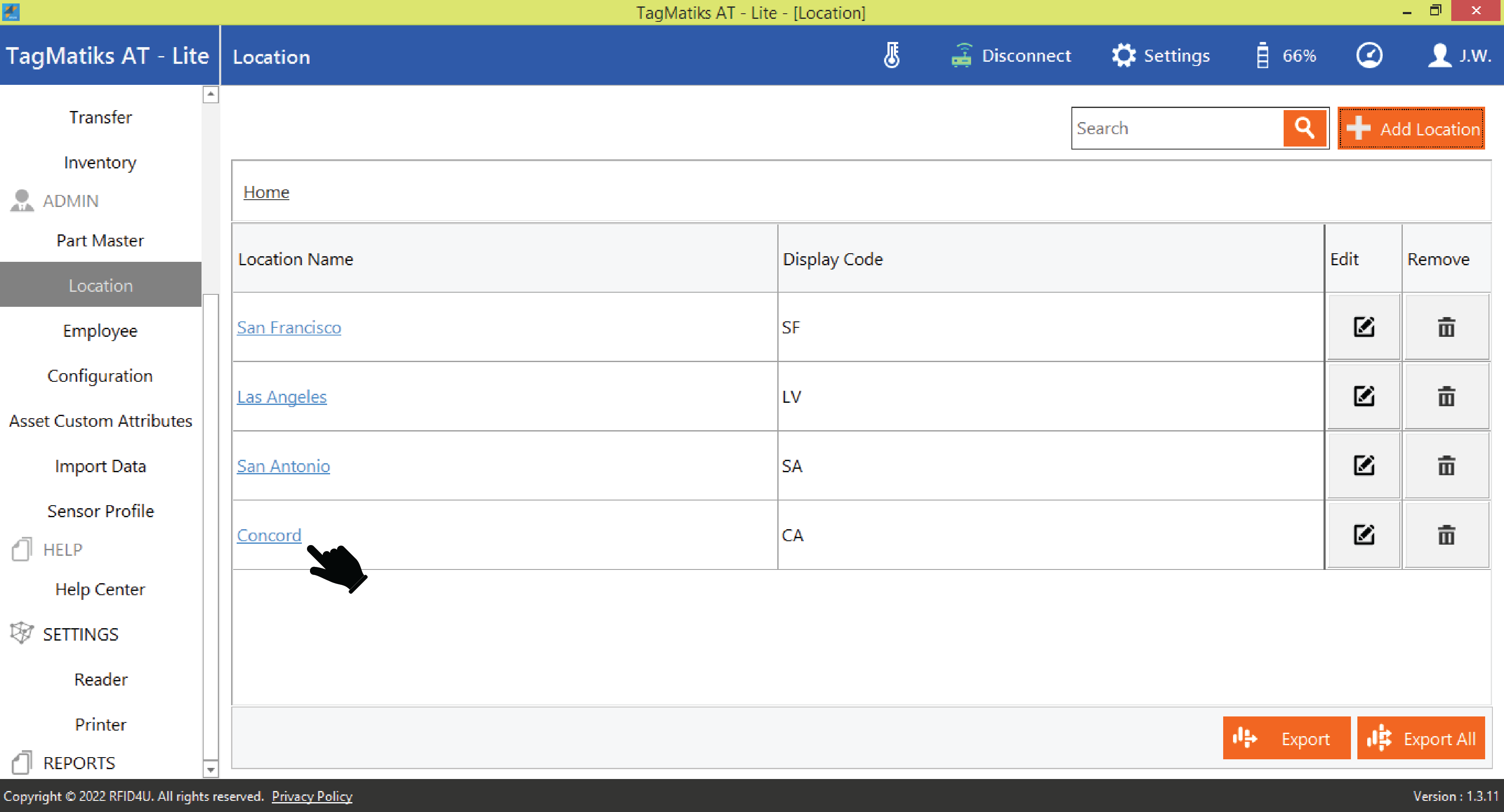
Task: Expand the SETTINGS section header
Action: [x=81, y=634]
